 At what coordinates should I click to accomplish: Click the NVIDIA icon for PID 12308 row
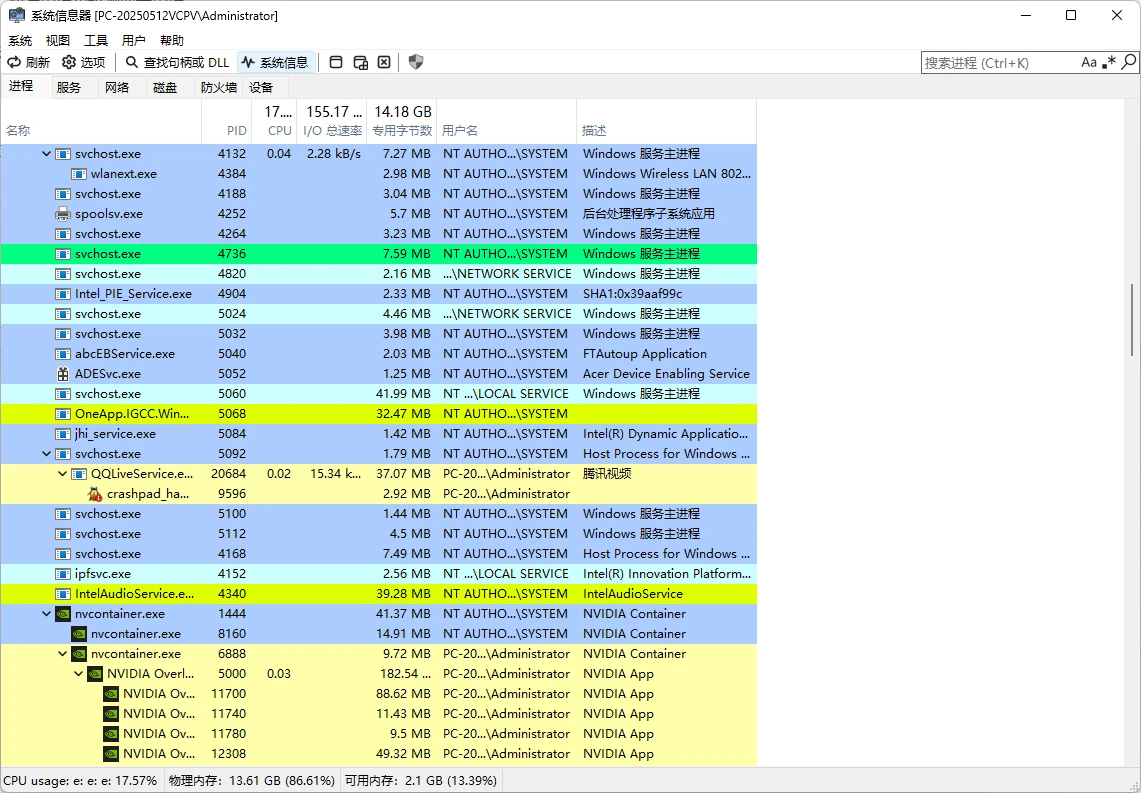coord(111,754)
